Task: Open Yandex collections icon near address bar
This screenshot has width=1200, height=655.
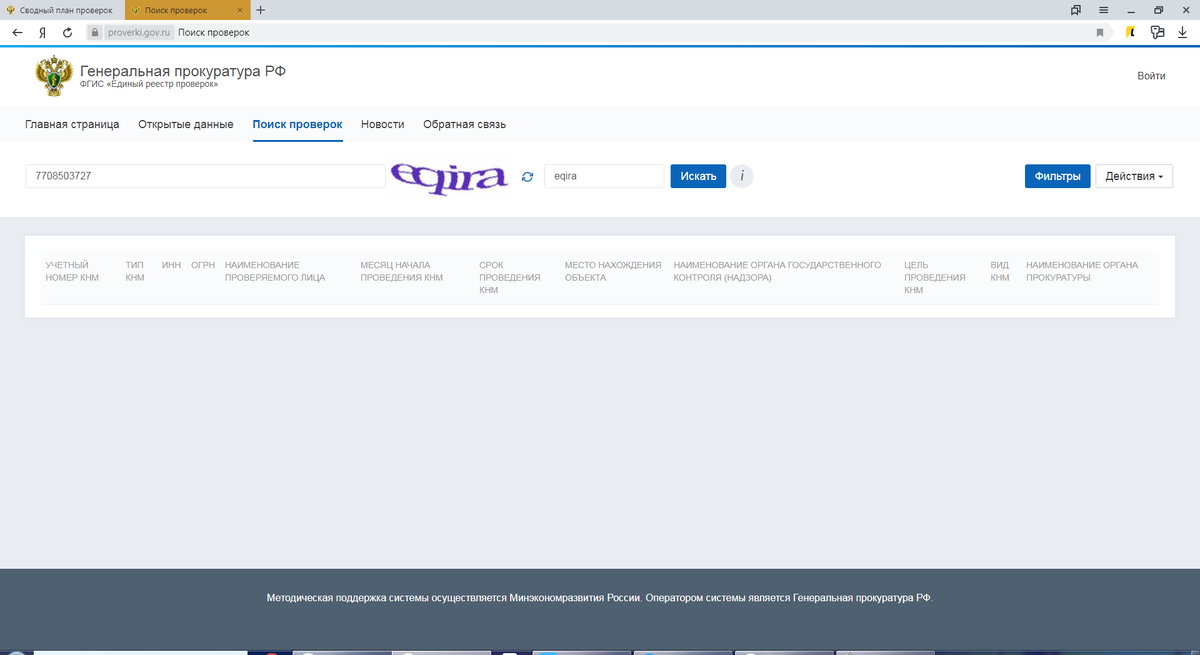Action: (x=1157, y=32)
